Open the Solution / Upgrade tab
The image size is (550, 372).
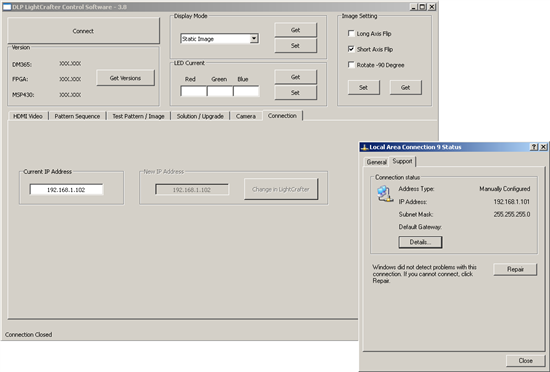click(x=200, y=116)
